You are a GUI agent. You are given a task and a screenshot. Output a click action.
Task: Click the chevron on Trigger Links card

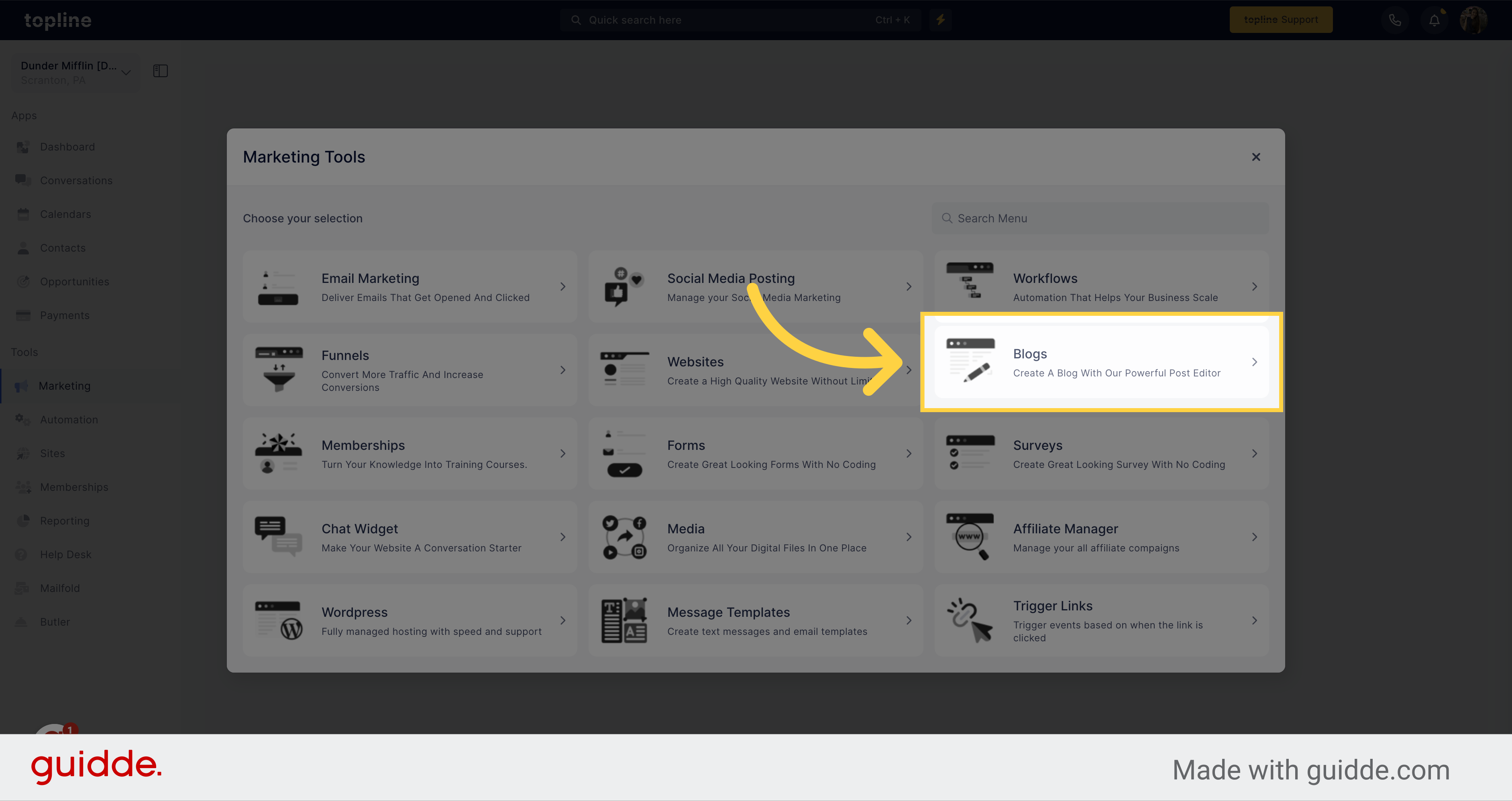point(1254,620)
